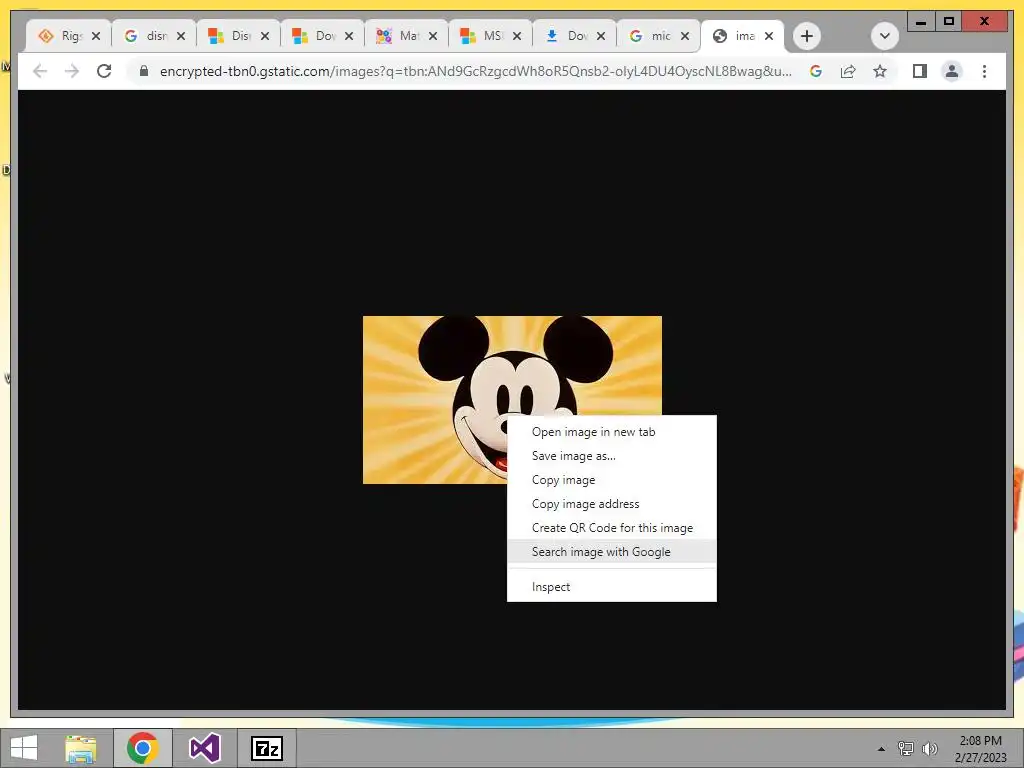The height and width of the screenshot is (768, 1024).
Task: Open a new tab with plus button
Action: [807, 36]
